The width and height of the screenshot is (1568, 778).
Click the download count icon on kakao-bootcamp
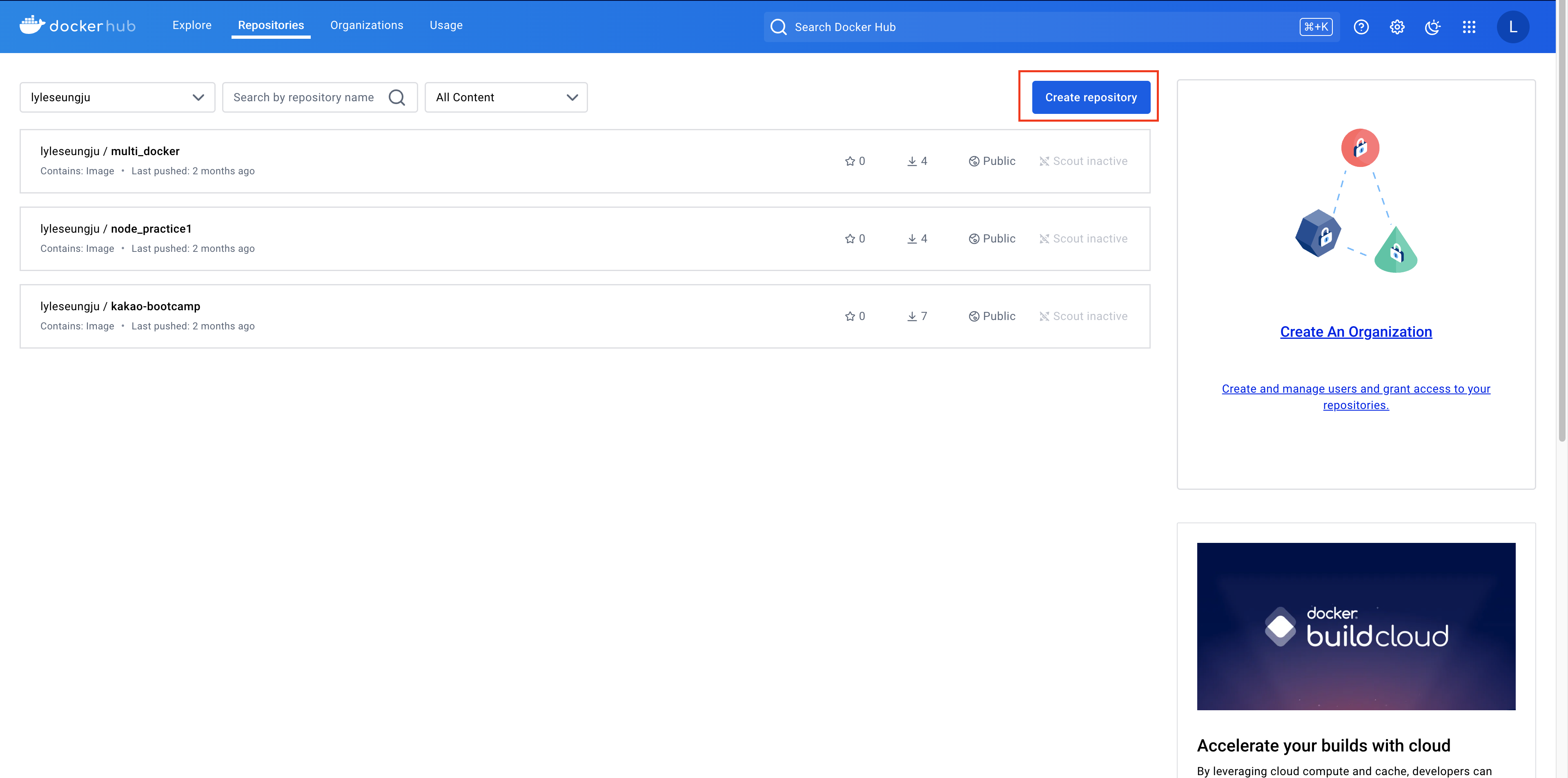[912, 316]
